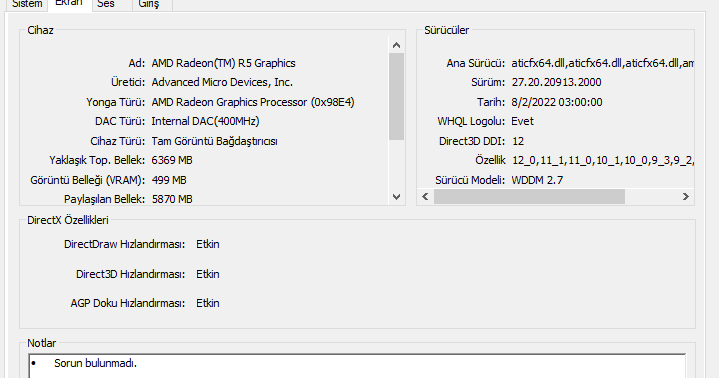
Task: Click the Direct3D DDI value 12
Action: [518, 141]
